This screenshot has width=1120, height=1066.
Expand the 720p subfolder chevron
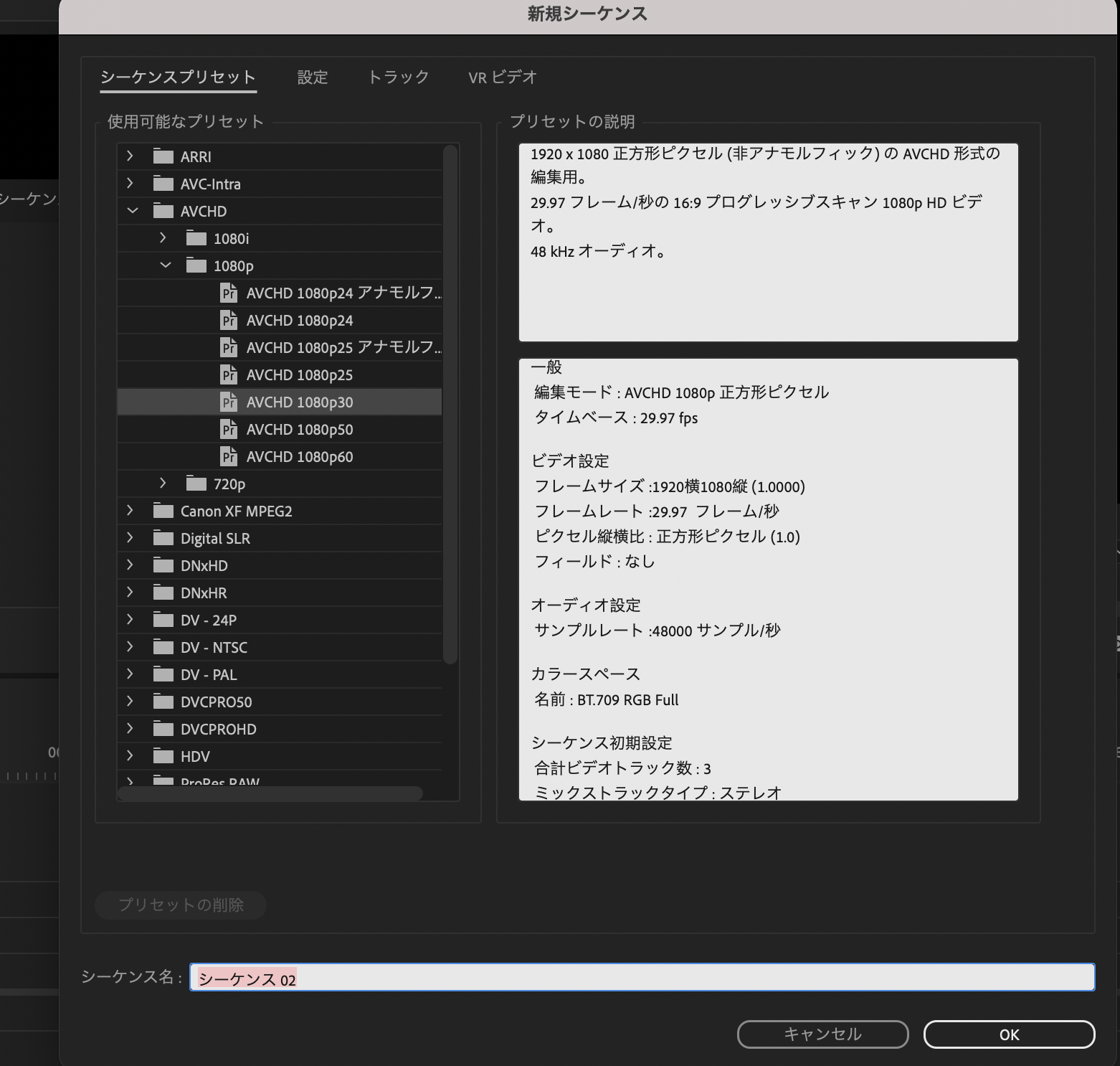pyautogui.click(x=163, y=484)
